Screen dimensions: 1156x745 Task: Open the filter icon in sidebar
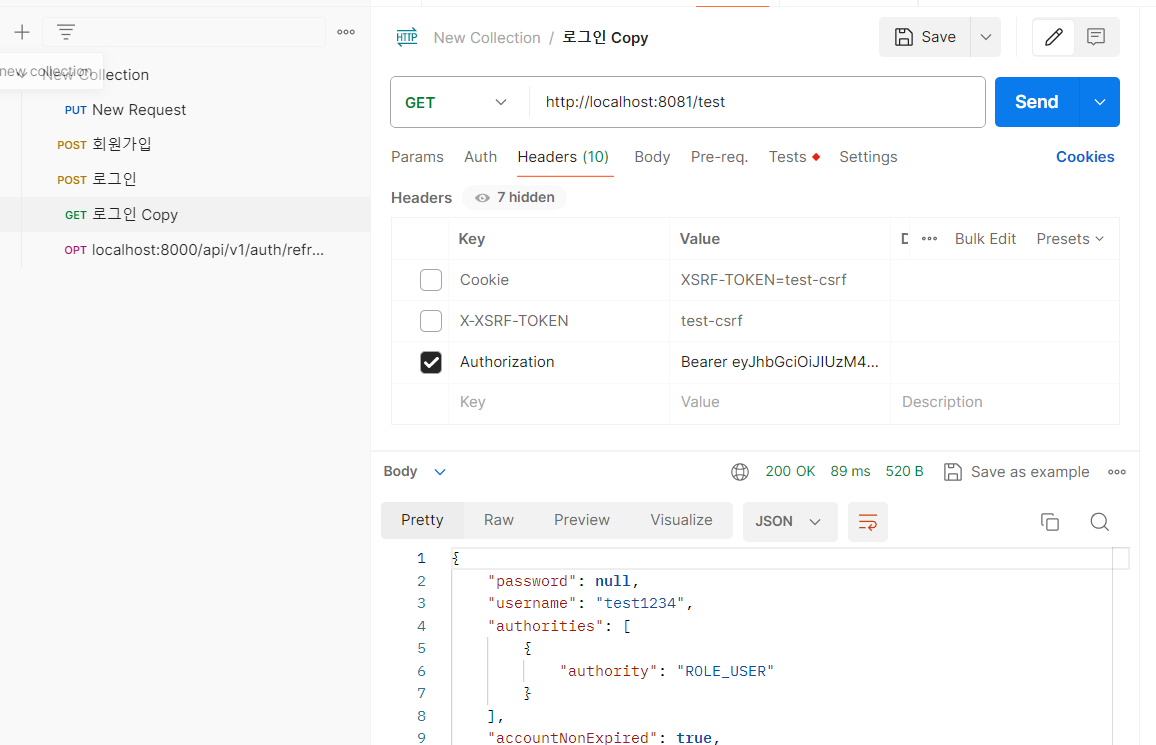point(66,32)
